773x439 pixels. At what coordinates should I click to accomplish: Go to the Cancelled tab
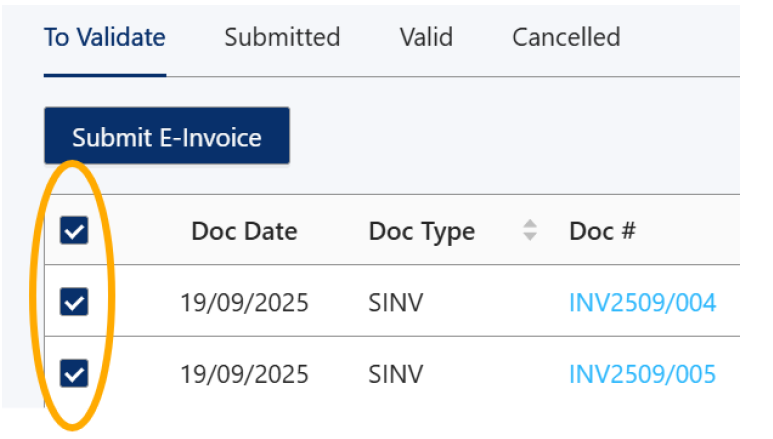tap(566, 38)
